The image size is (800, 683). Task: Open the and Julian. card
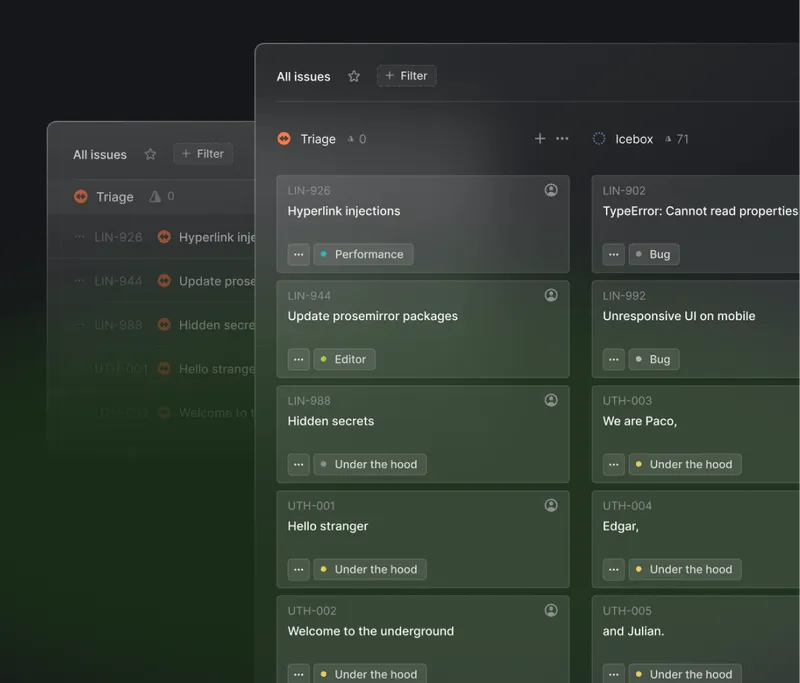696,640
